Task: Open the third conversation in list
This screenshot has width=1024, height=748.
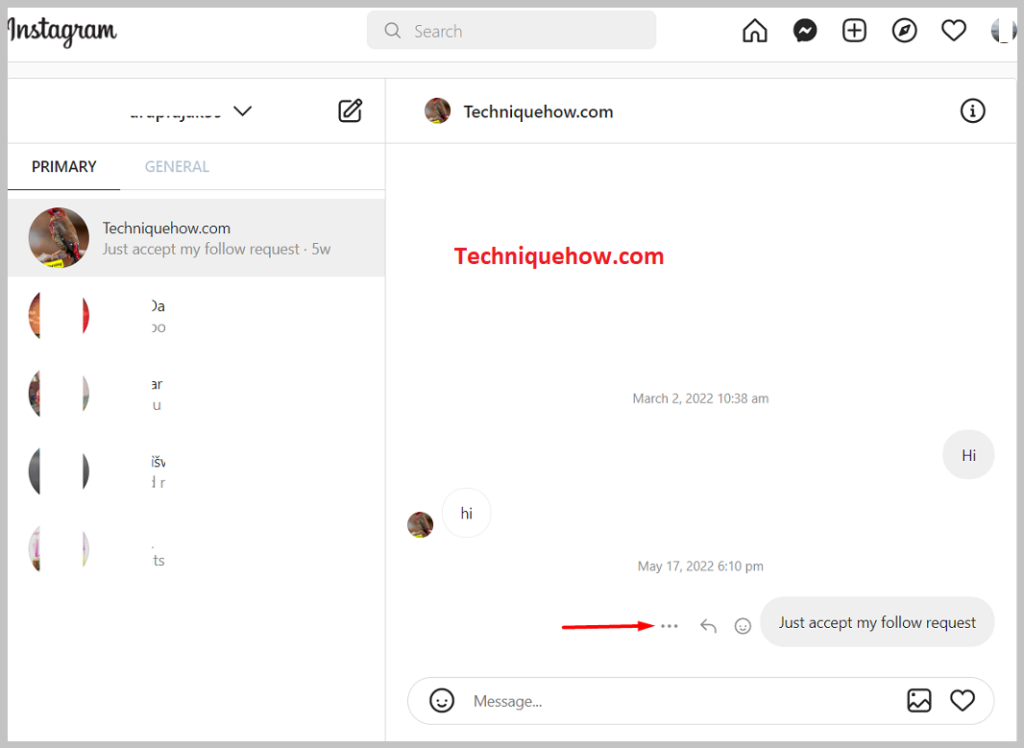Action: (x=196, y=394)
